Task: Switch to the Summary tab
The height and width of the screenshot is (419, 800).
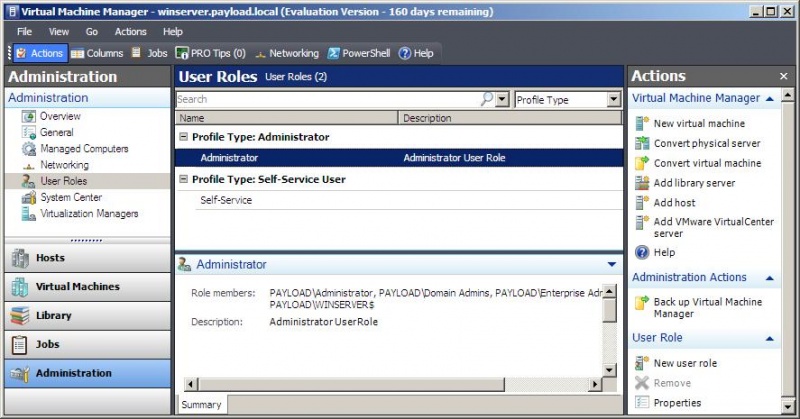Action: tap(200, 404)
